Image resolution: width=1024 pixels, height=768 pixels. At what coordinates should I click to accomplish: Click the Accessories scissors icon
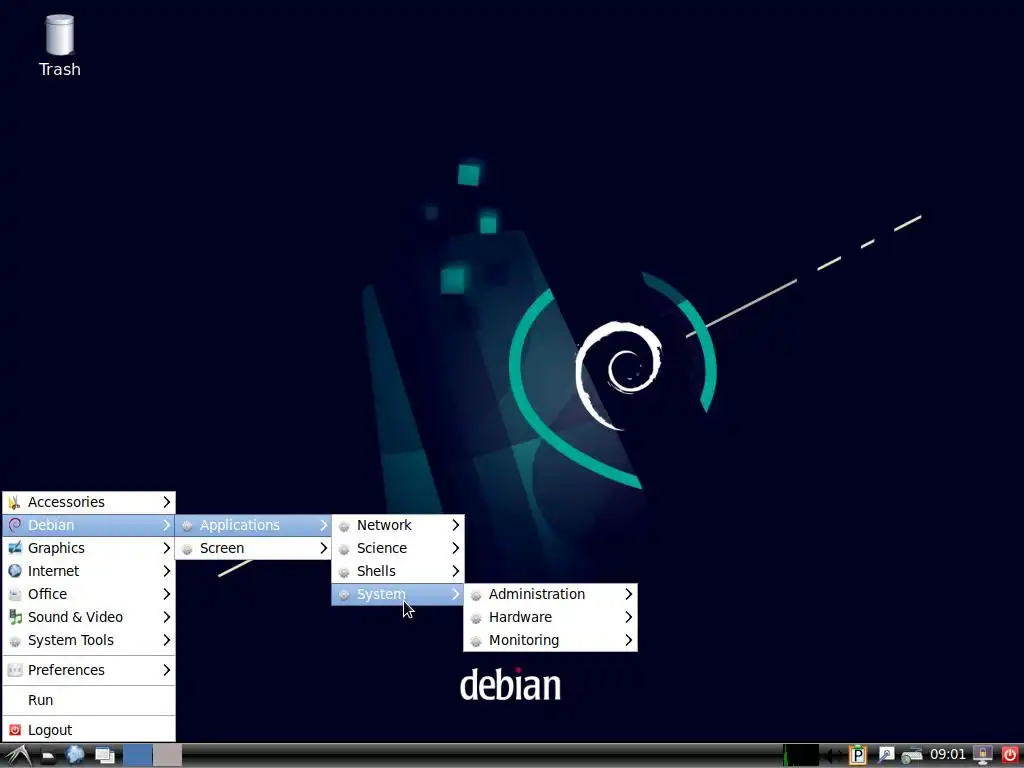pos(14,502)
